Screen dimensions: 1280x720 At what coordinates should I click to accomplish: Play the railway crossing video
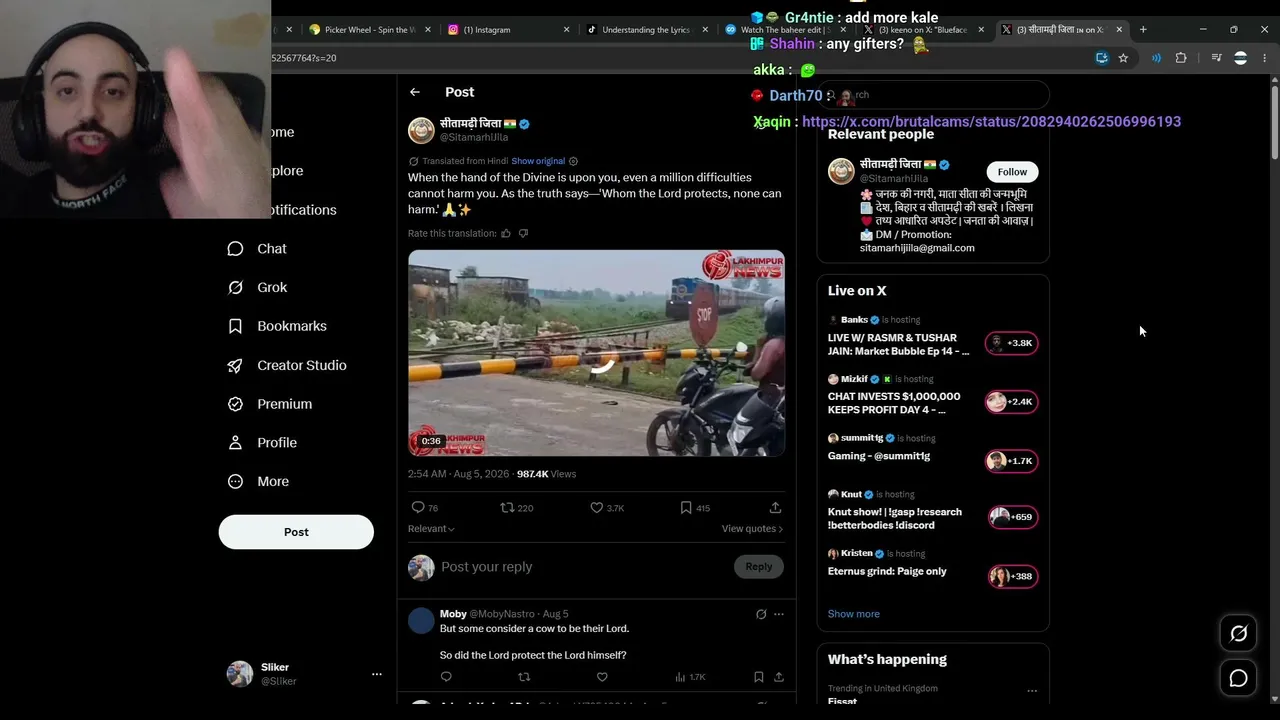pos(596,353)
